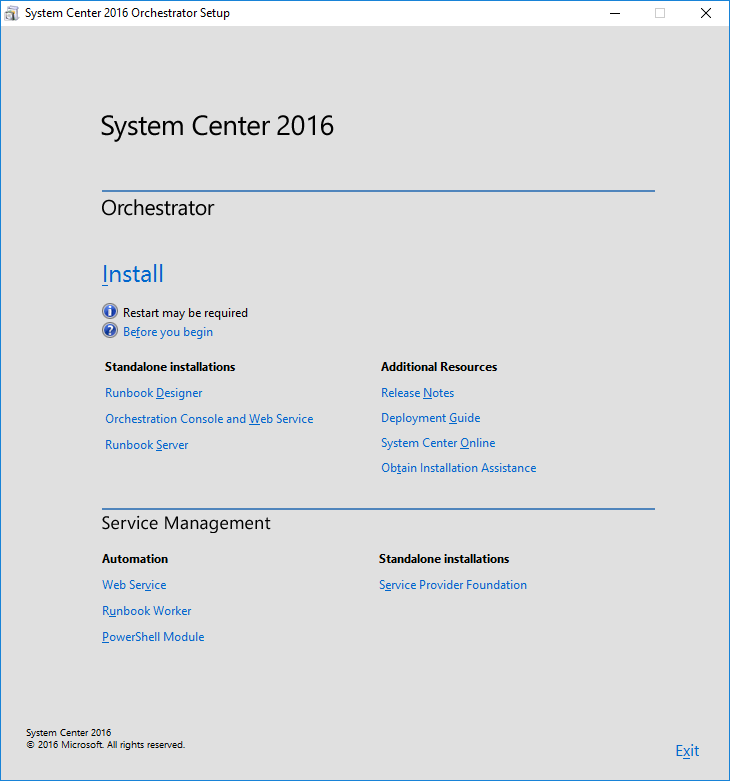The height and width of the screenshot is (781, 730).
Task: Install the Runbook Designer standalone
Action: pos(153,393)
